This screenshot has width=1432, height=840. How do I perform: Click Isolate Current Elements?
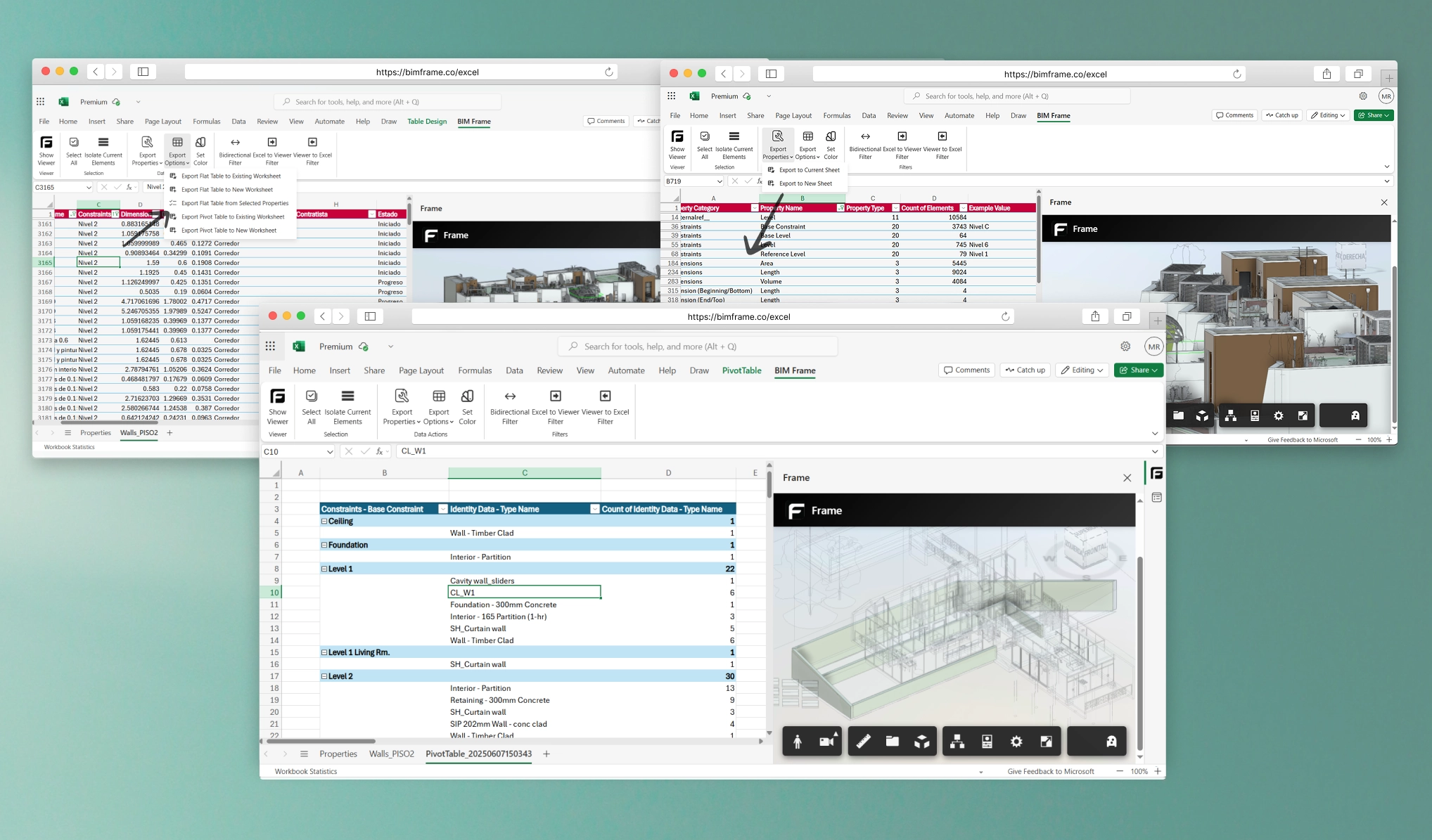[x=347, y=406]
